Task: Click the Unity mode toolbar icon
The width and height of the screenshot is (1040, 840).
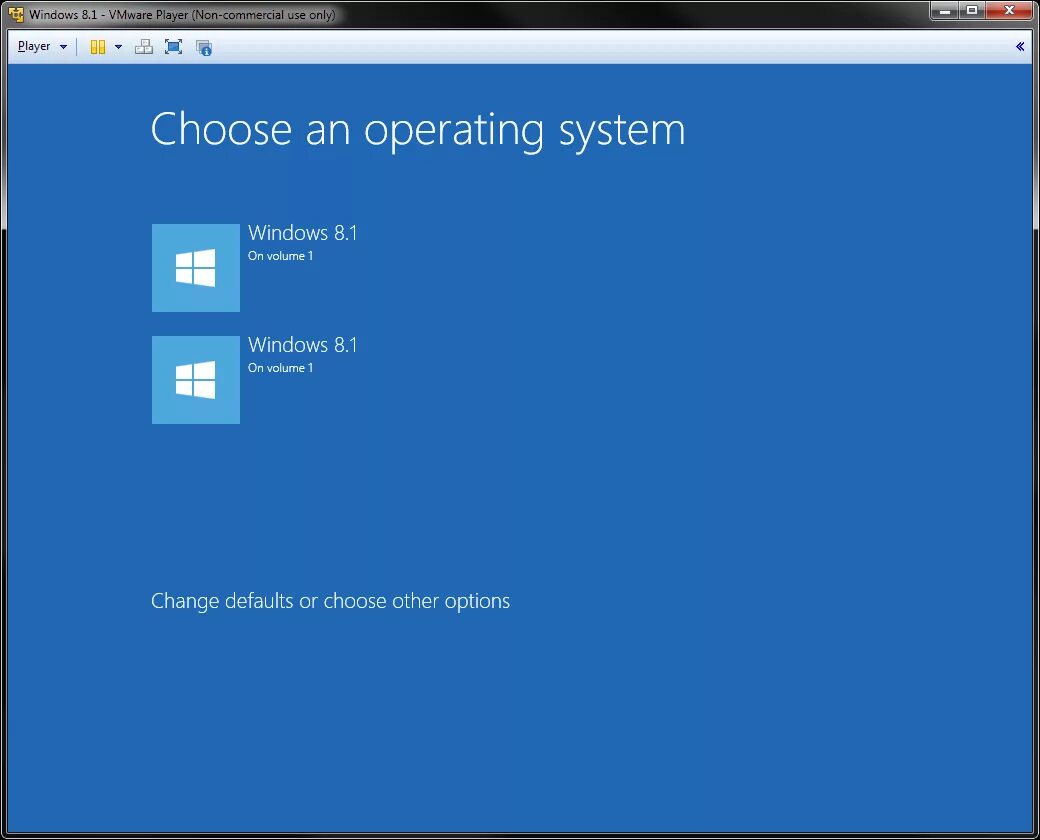Action: [204, 48]
